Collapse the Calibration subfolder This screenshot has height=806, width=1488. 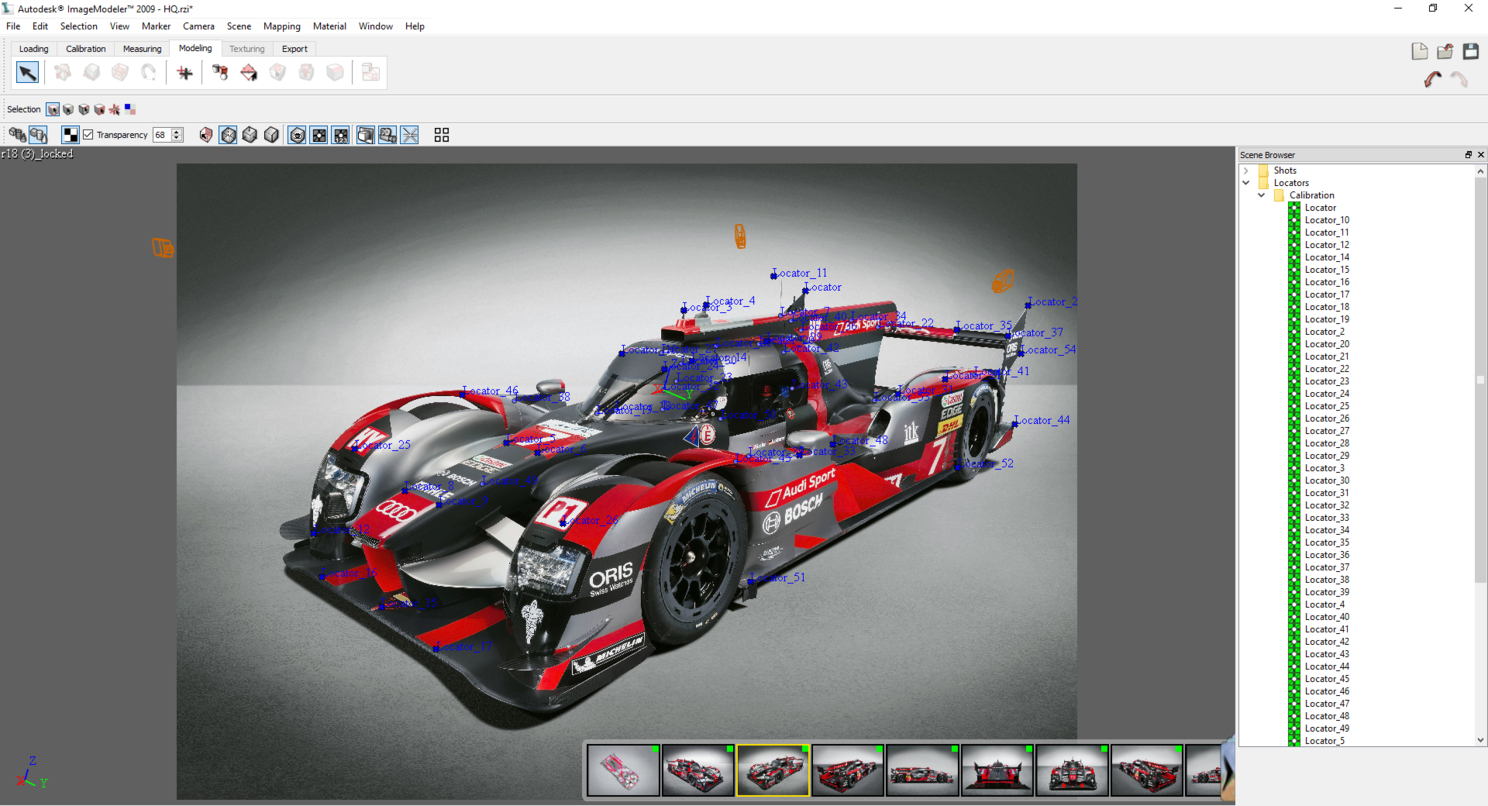pos(1261,195)
